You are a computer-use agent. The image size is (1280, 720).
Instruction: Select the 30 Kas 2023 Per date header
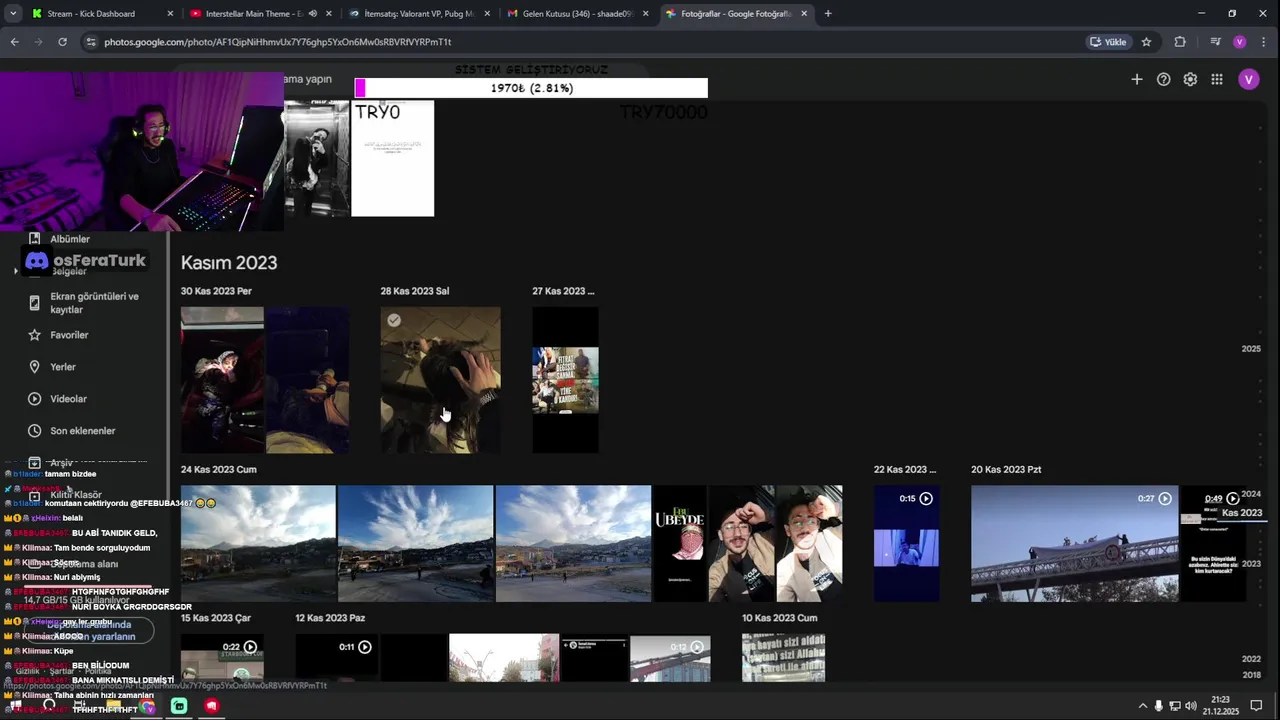pyautogui.click(x=216, y=291)
